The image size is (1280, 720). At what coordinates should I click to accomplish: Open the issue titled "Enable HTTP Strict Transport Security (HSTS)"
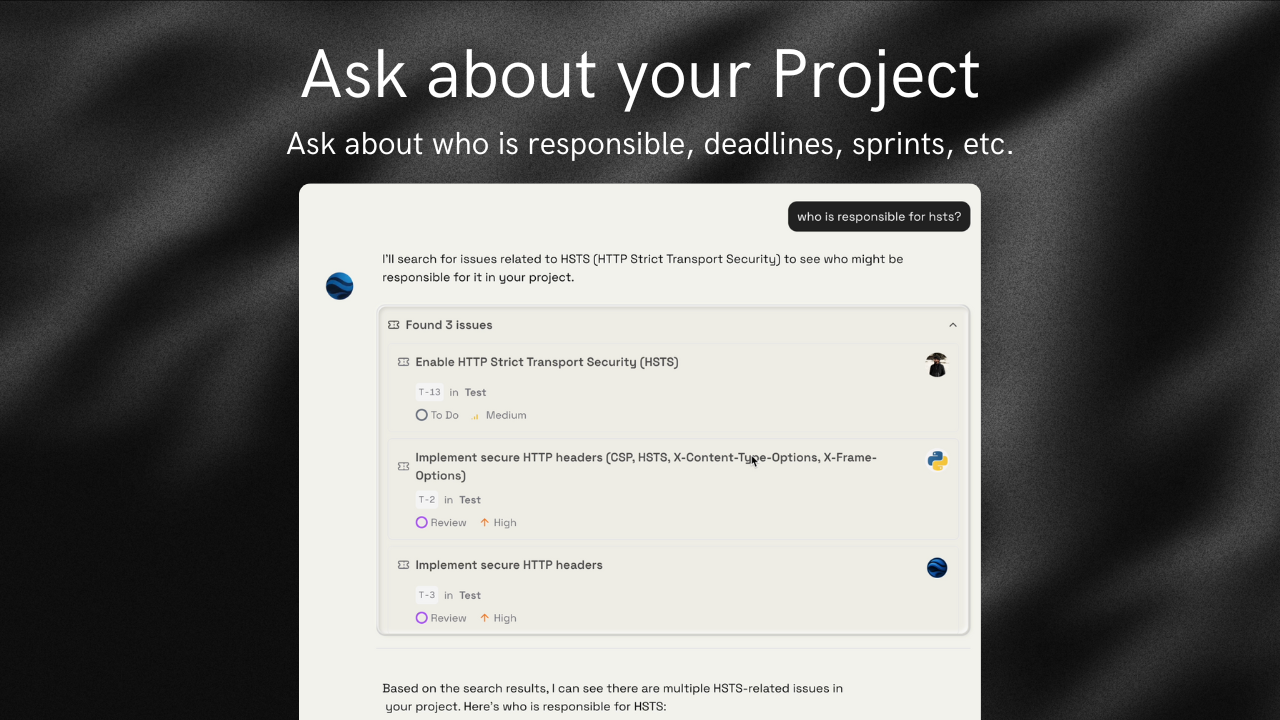[x=547, y=362]
